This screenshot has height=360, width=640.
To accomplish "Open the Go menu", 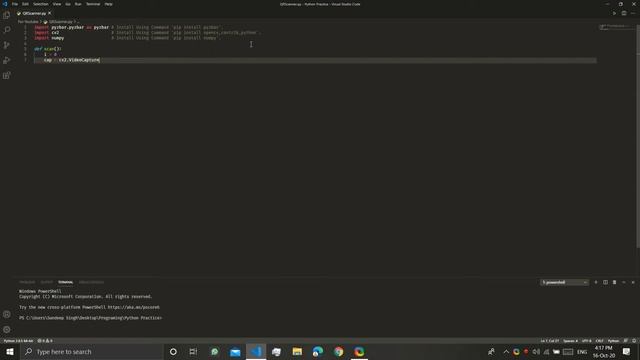I will tap(68, 4).
